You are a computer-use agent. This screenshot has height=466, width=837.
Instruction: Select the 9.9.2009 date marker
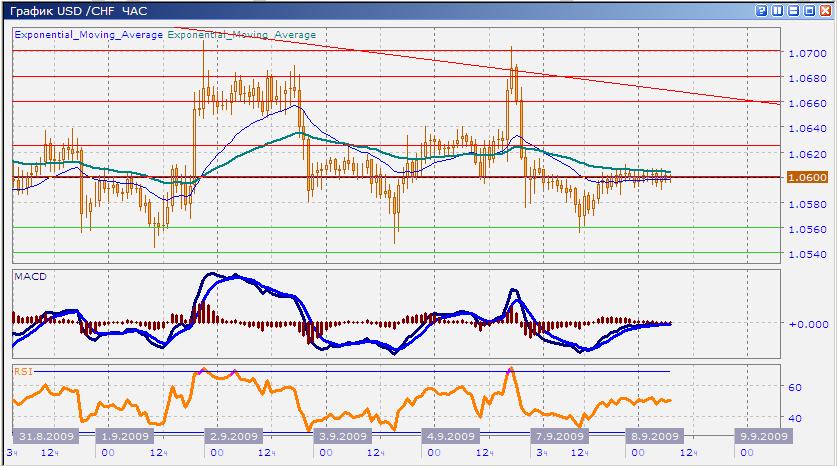763,437
